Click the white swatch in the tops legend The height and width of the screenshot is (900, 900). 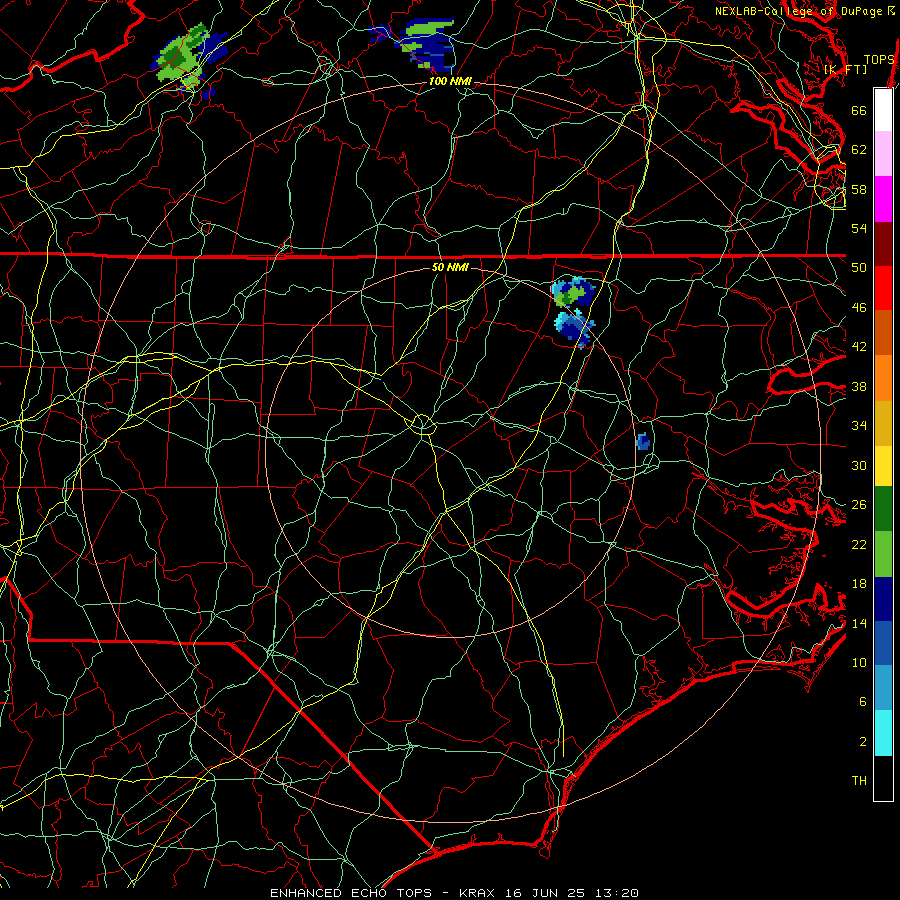tap(883, 110)
